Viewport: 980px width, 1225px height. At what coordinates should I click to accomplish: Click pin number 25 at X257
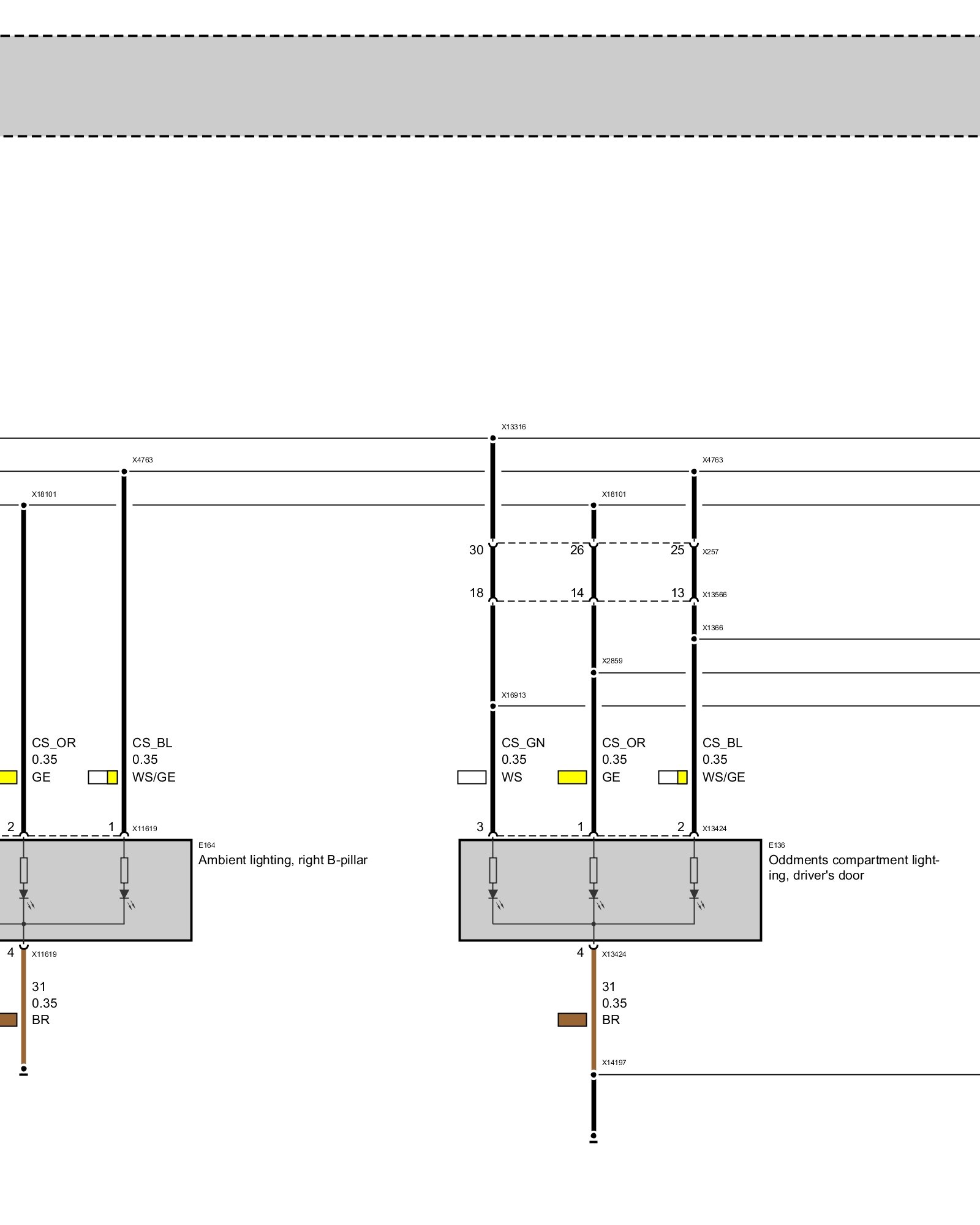coord(677,550)
